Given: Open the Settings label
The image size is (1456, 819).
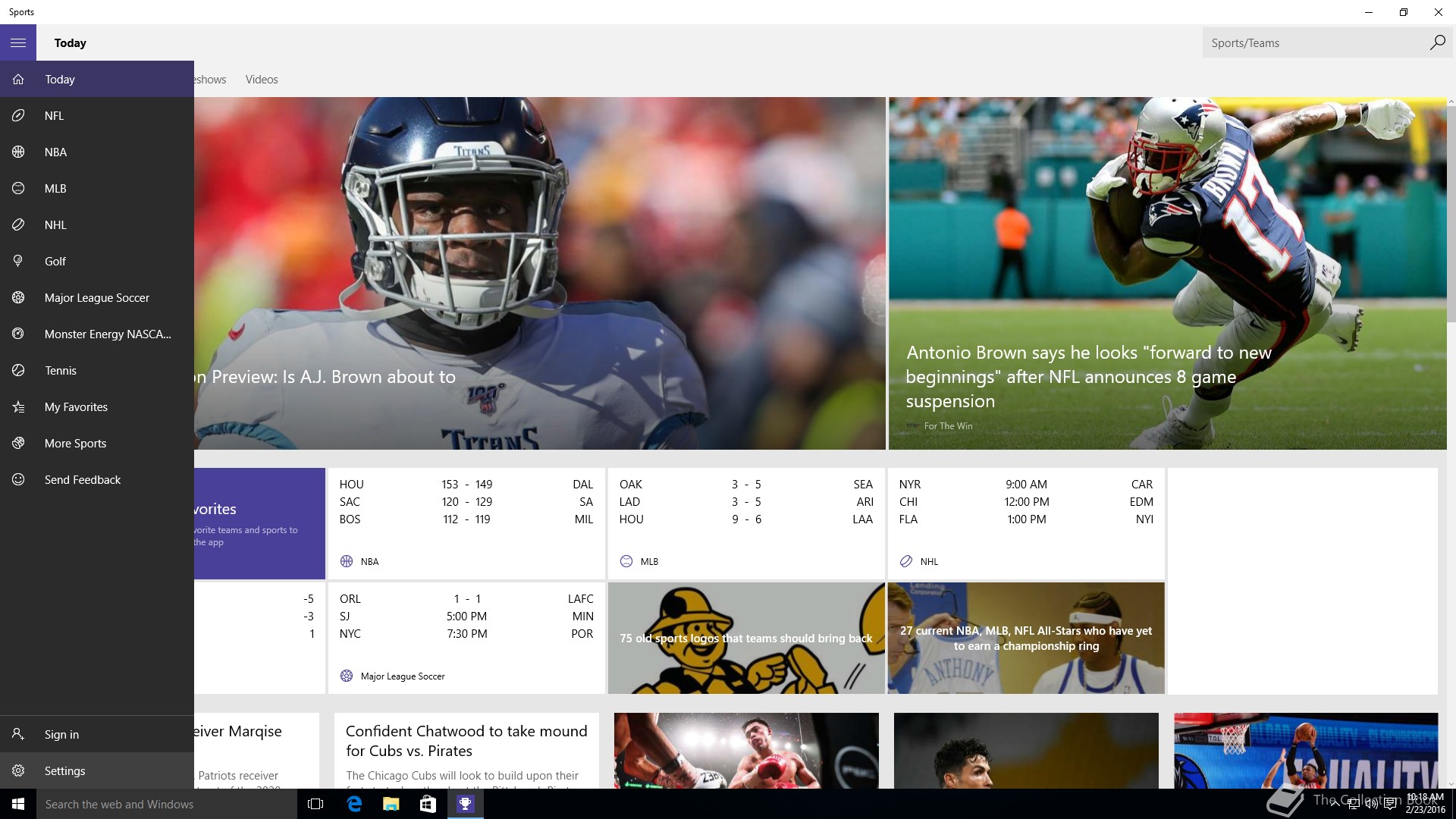Looking at the screenshot, I should (64, 770).
